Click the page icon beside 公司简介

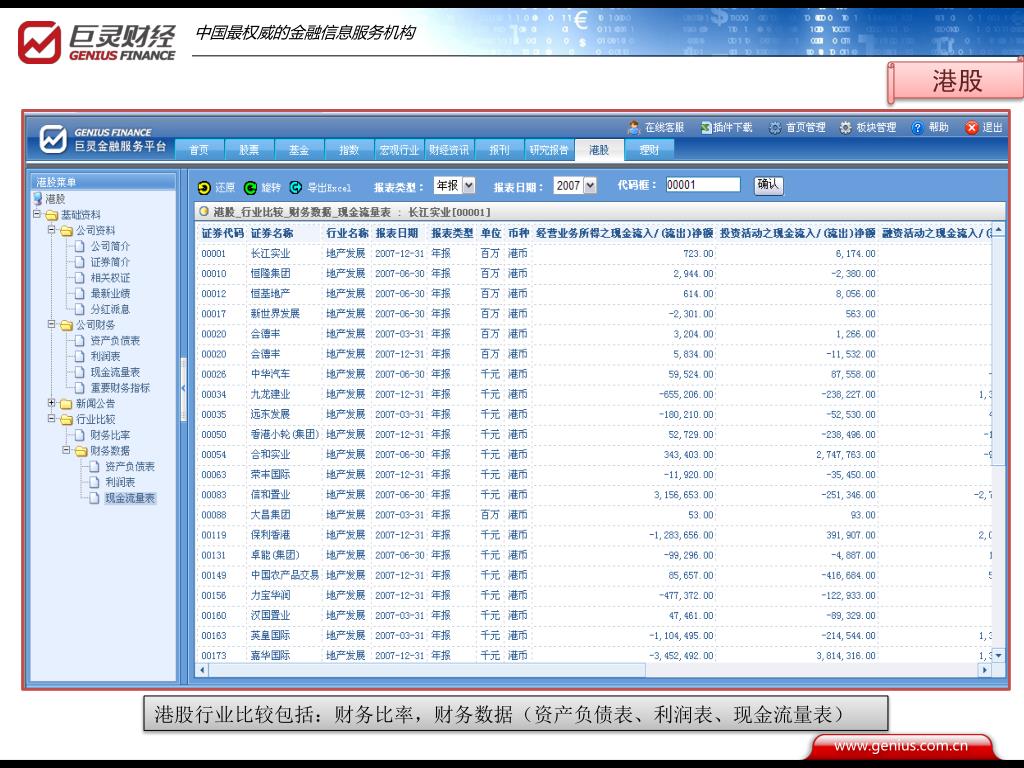pos(79,246)
